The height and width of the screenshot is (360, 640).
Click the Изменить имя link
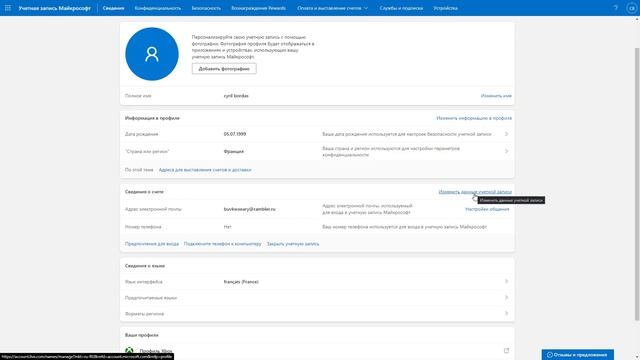click(x=496, y=96)
